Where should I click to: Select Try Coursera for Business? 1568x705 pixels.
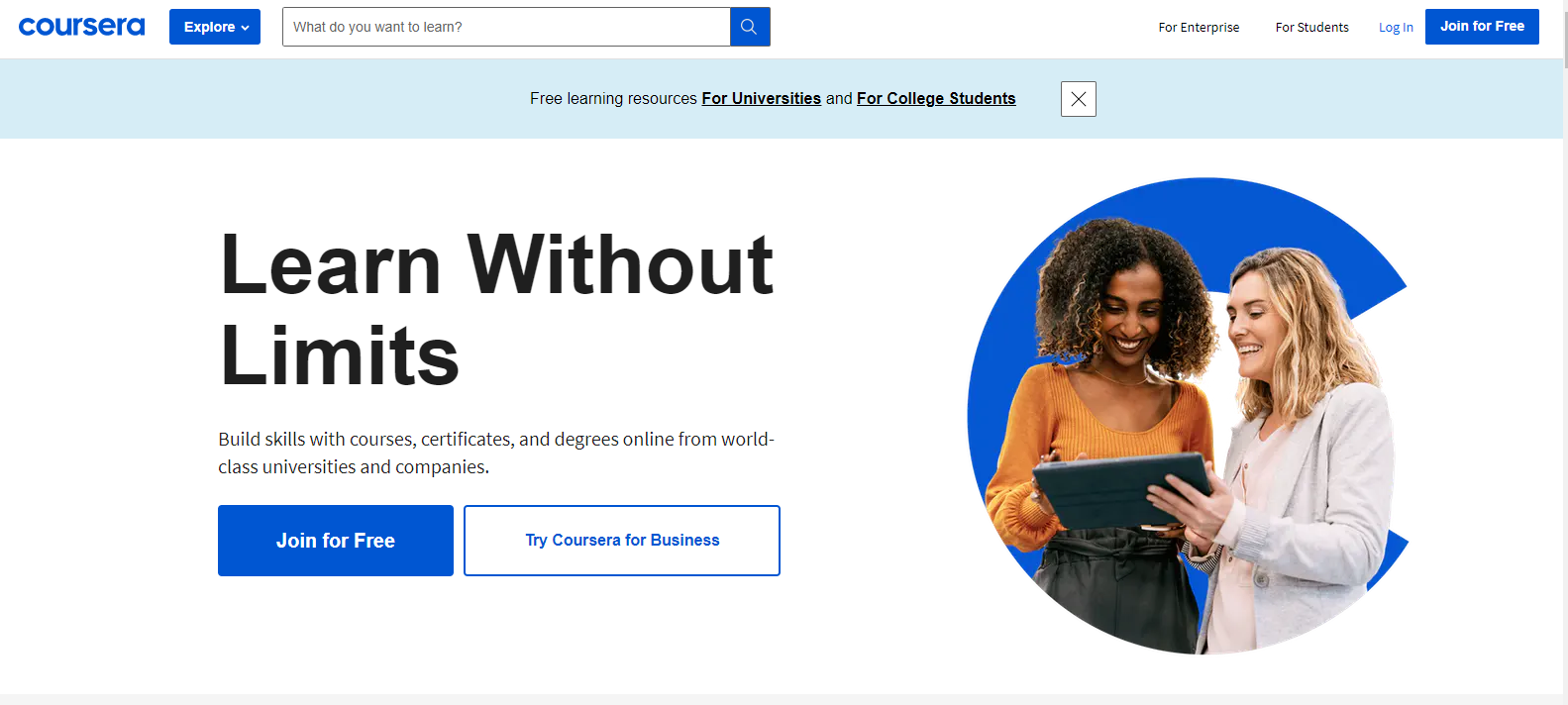tap(622, 541)
